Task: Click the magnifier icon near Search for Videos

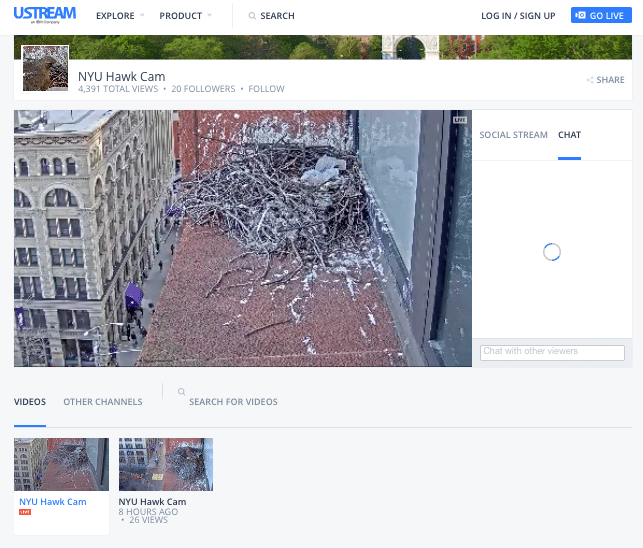Action: tap(181, 392)
